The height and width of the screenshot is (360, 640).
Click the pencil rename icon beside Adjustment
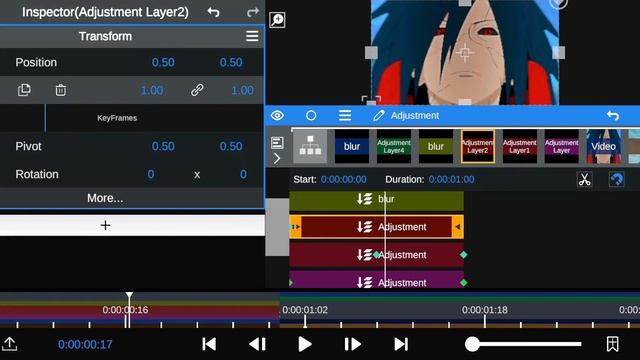pos(379,116)
